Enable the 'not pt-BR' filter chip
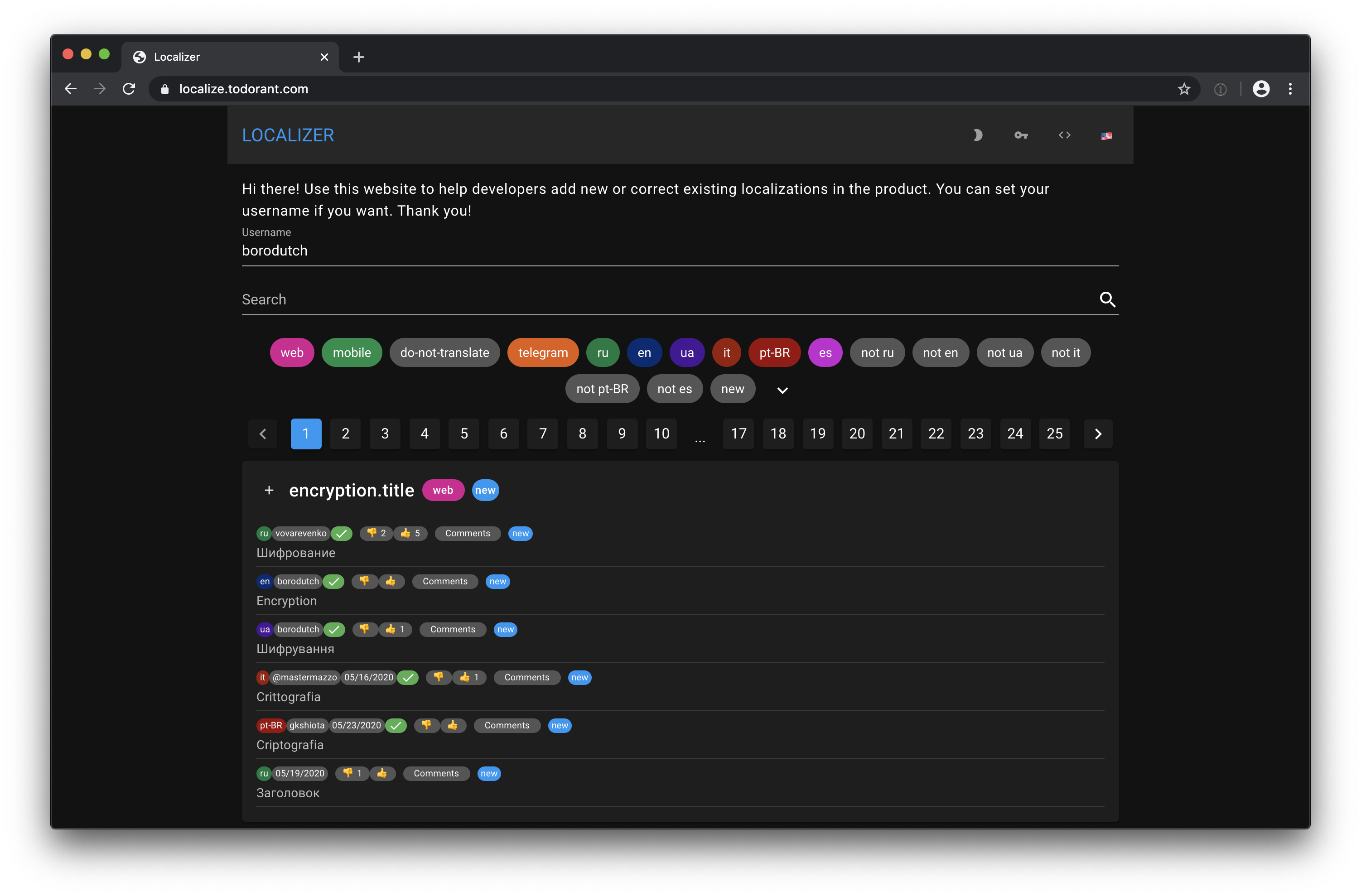Image resolution: width=1361 pixels, height=896 pixels. 602,389
